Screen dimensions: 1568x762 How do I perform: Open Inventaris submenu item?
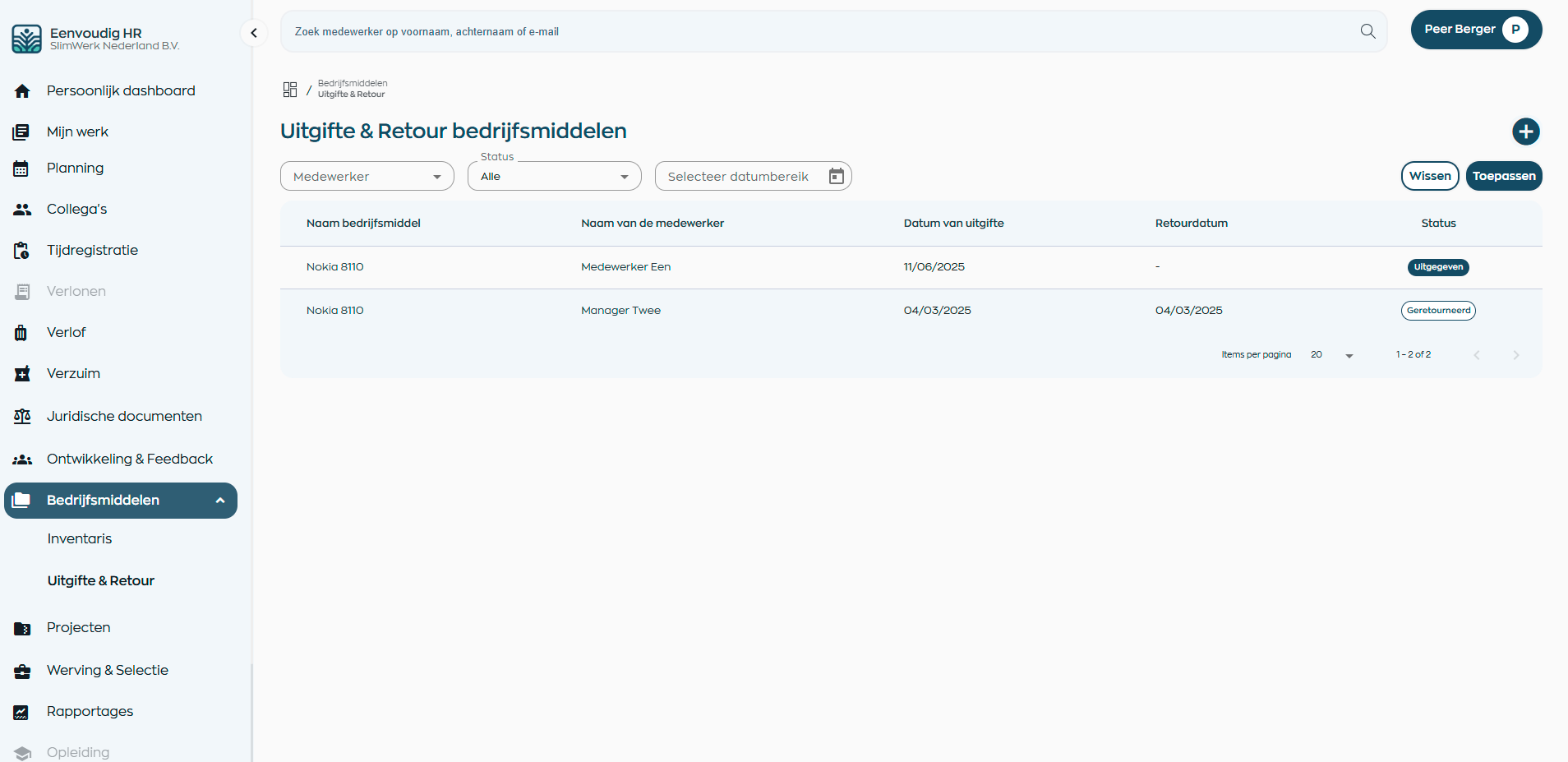point(80,539)
